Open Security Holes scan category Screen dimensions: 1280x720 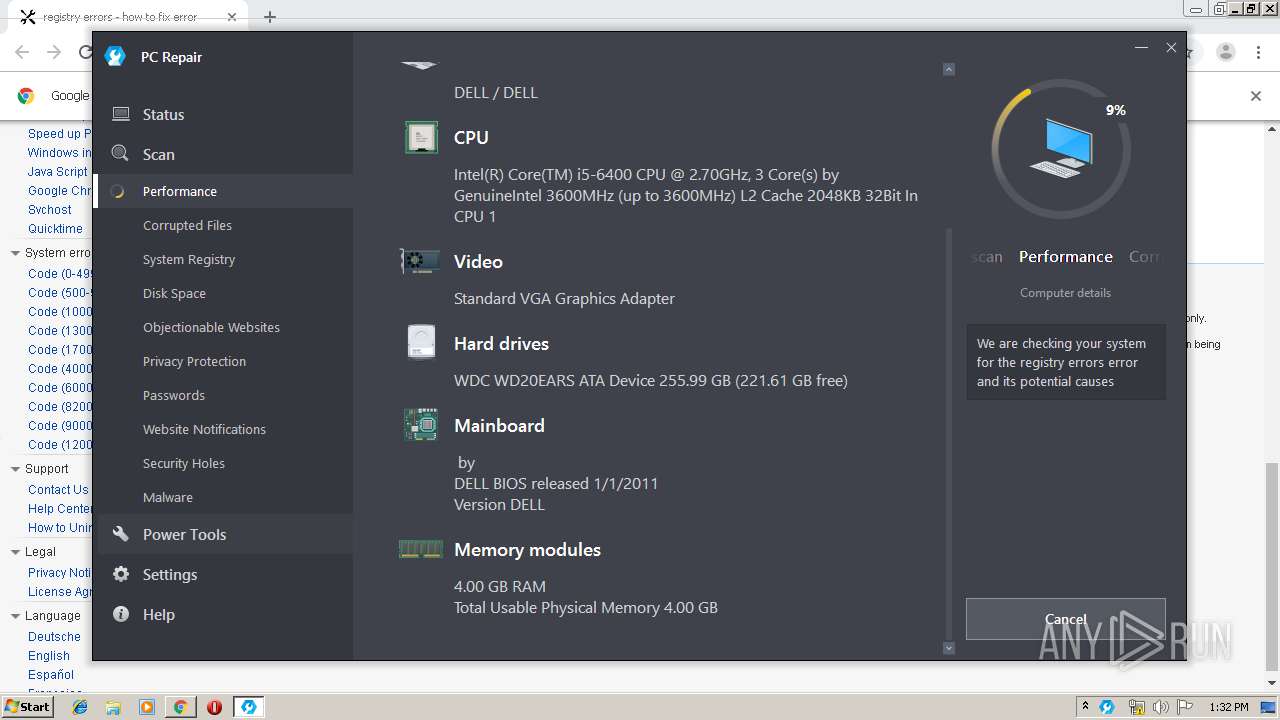[184, 463]
